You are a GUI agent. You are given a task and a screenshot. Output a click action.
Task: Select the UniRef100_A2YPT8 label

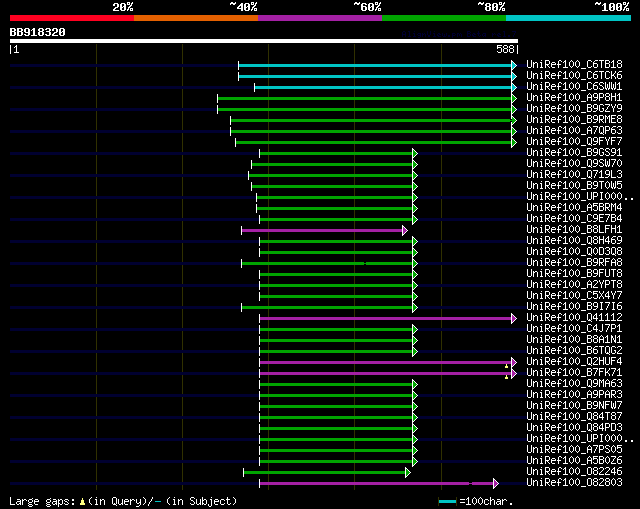tap(574, 285)
